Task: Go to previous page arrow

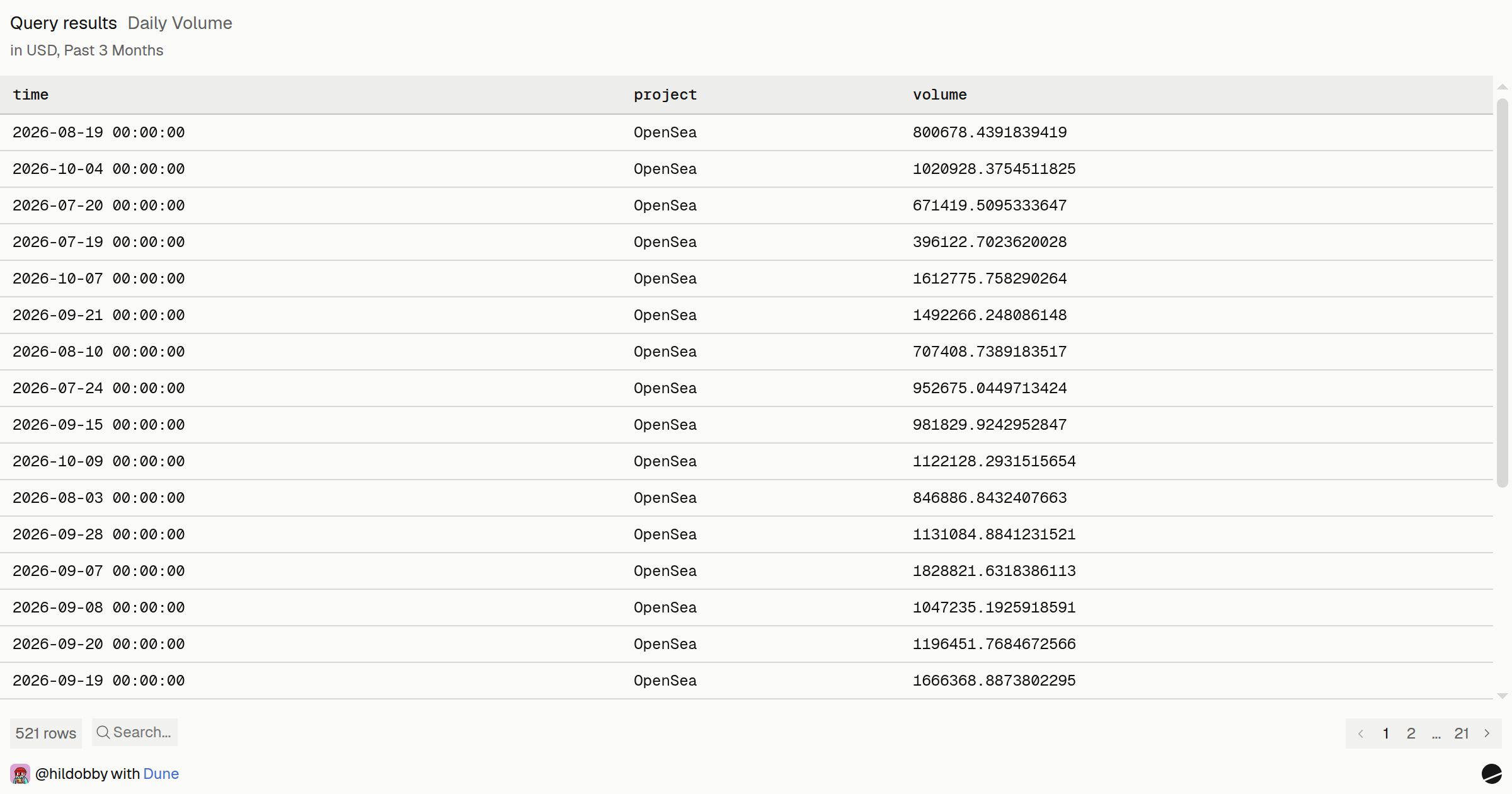Action: point(1361,734)
